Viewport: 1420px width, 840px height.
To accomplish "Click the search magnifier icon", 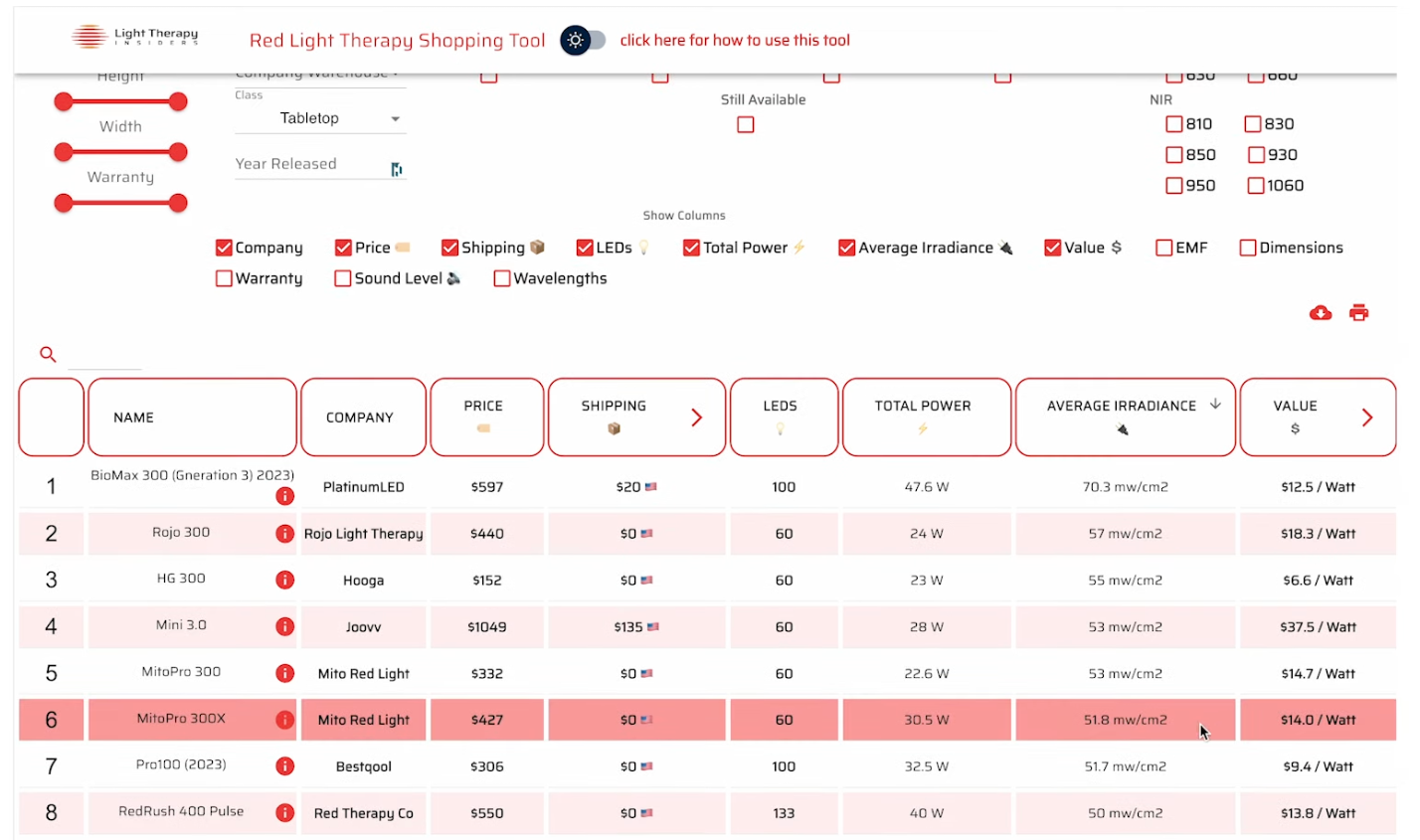I will (48, 354).
